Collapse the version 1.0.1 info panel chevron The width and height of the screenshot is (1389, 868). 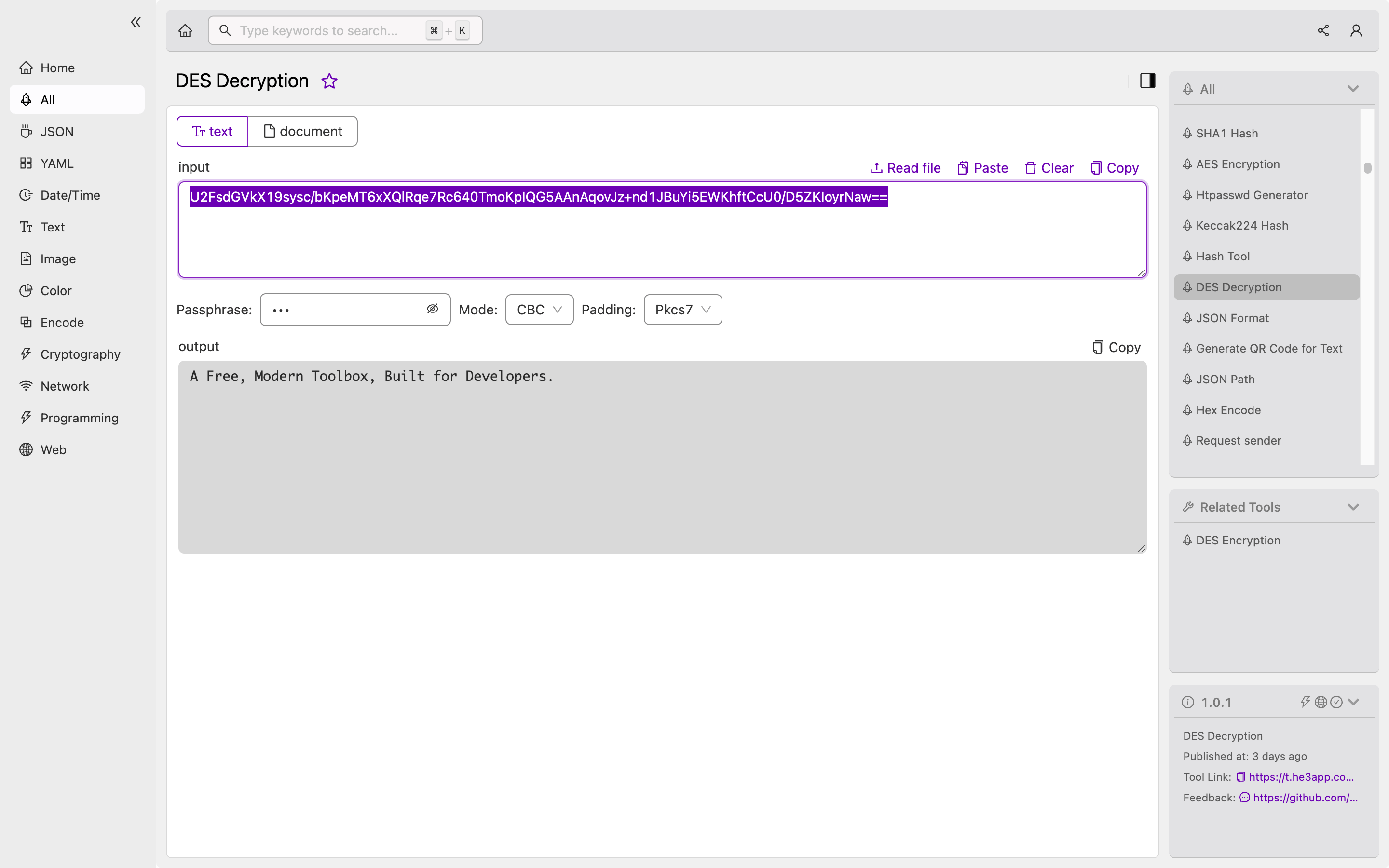point(1353,702)
